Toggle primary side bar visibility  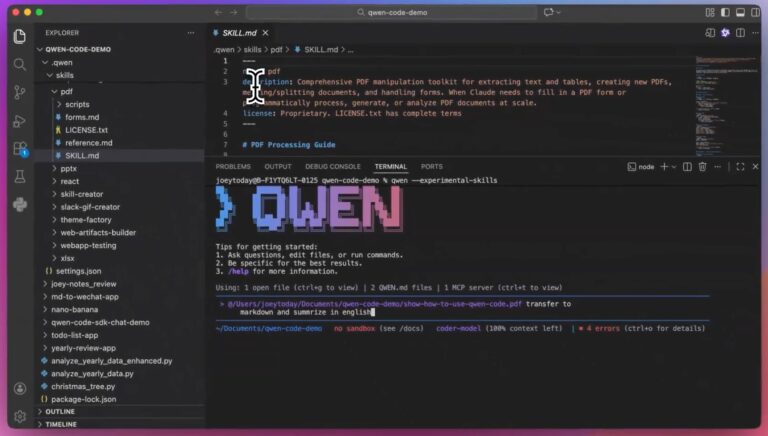(x=725, y=12)
